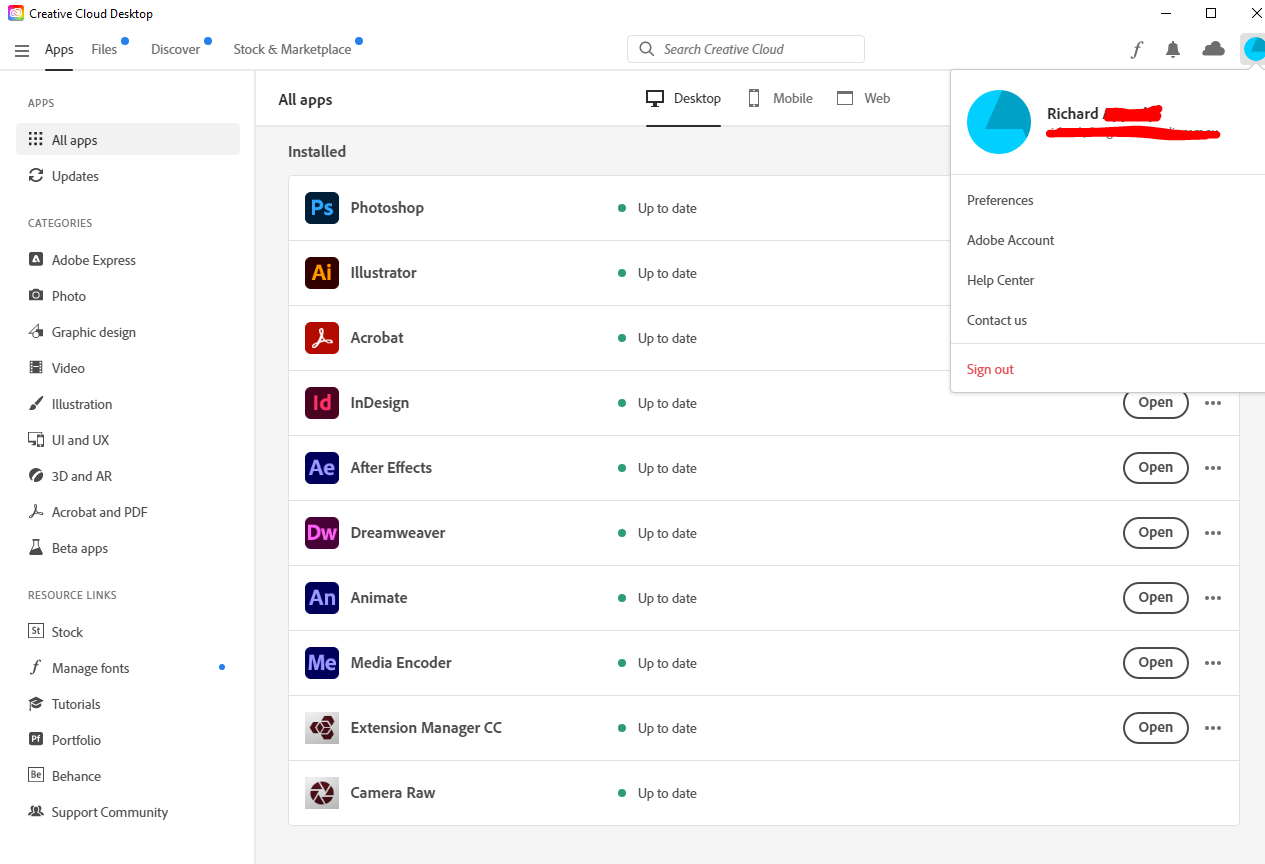Click the Photoshop app icon
This screenshot has width=1265, height=864.
tap(322, 208)
